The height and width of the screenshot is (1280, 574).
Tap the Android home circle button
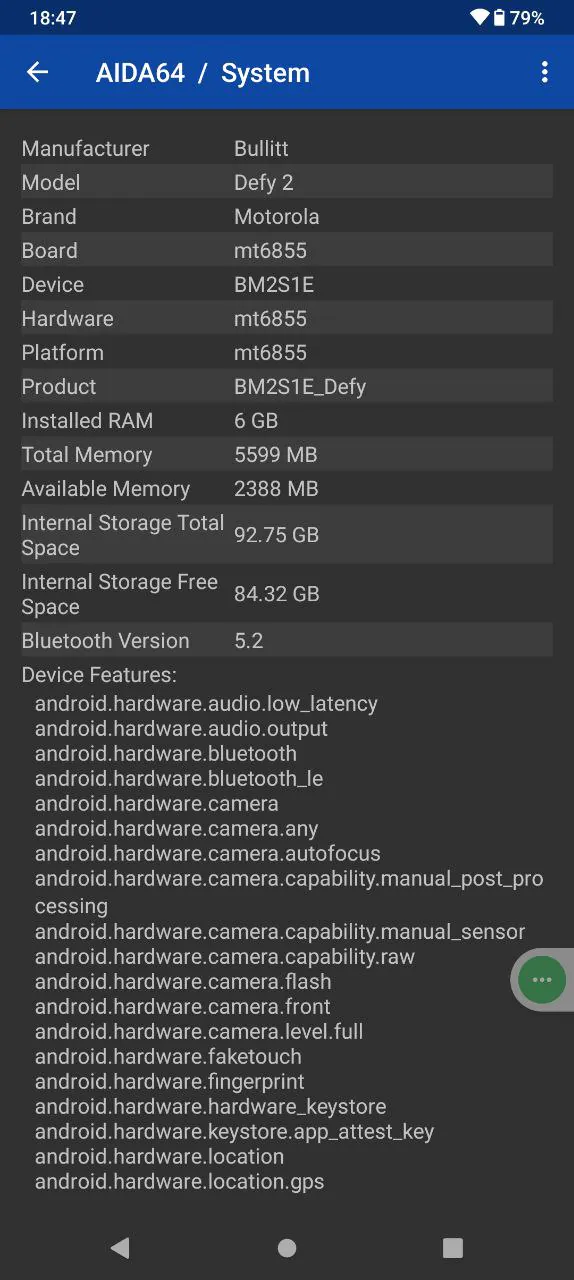click(287, 1247)
